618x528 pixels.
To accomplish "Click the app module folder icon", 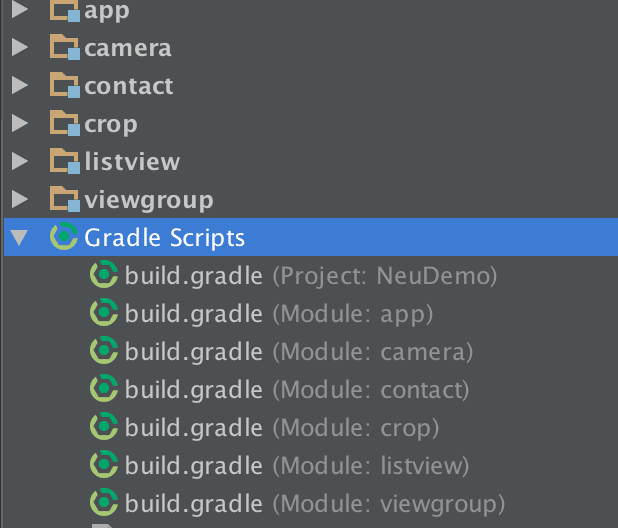I will pyautogui.click(x=64, y=12).
